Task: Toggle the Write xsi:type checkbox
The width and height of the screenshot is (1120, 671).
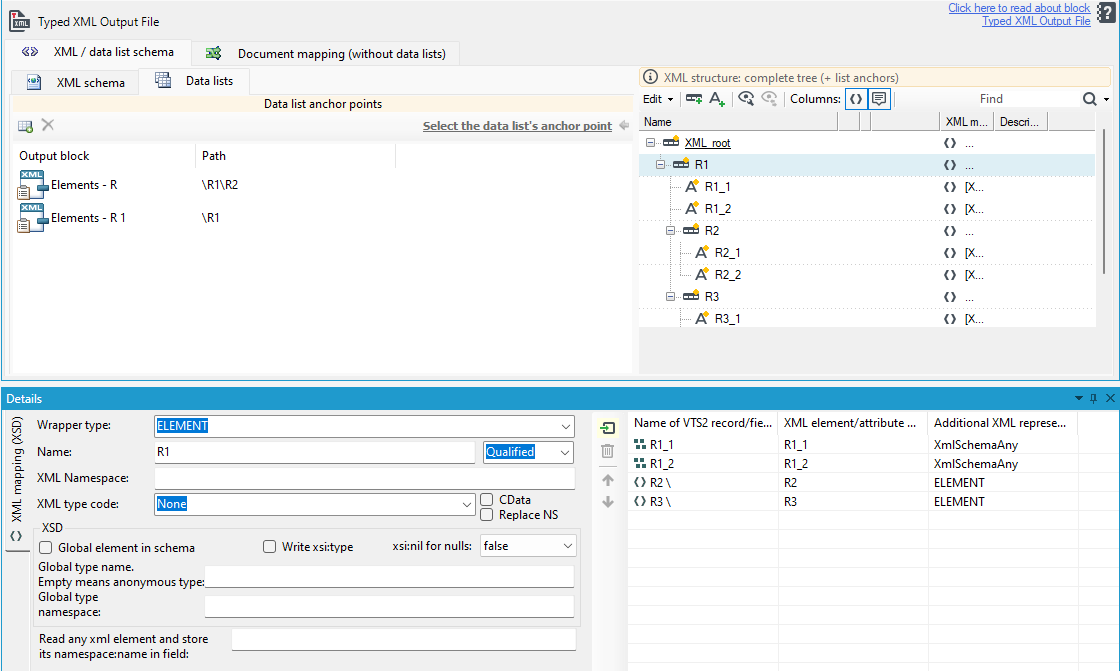Action: [269, 547]
